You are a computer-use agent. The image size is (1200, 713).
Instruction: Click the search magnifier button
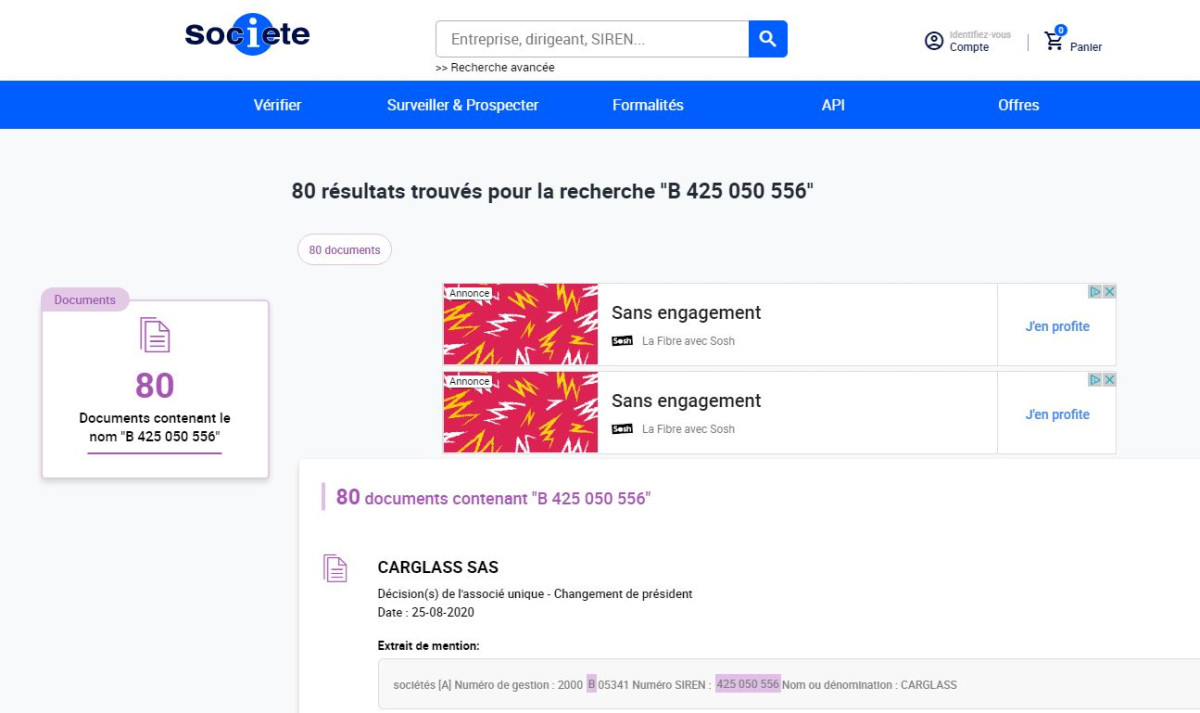point(767,38)
